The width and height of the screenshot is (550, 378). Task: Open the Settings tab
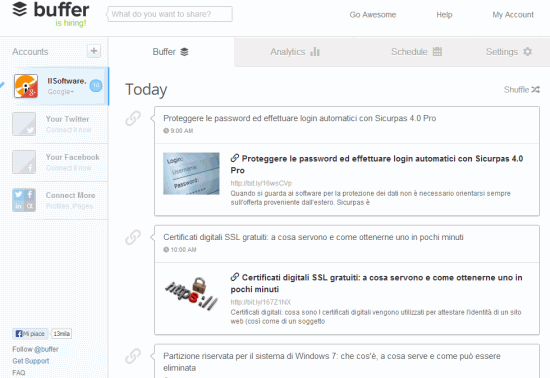coord(509,52)
